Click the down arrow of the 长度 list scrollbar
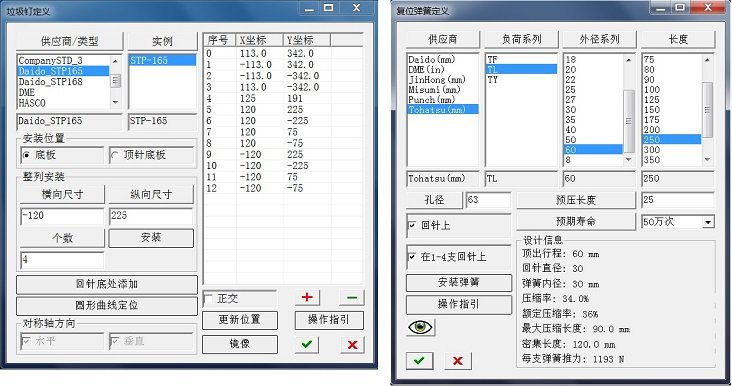Screen dimensions: 732x386 [707, 160]
